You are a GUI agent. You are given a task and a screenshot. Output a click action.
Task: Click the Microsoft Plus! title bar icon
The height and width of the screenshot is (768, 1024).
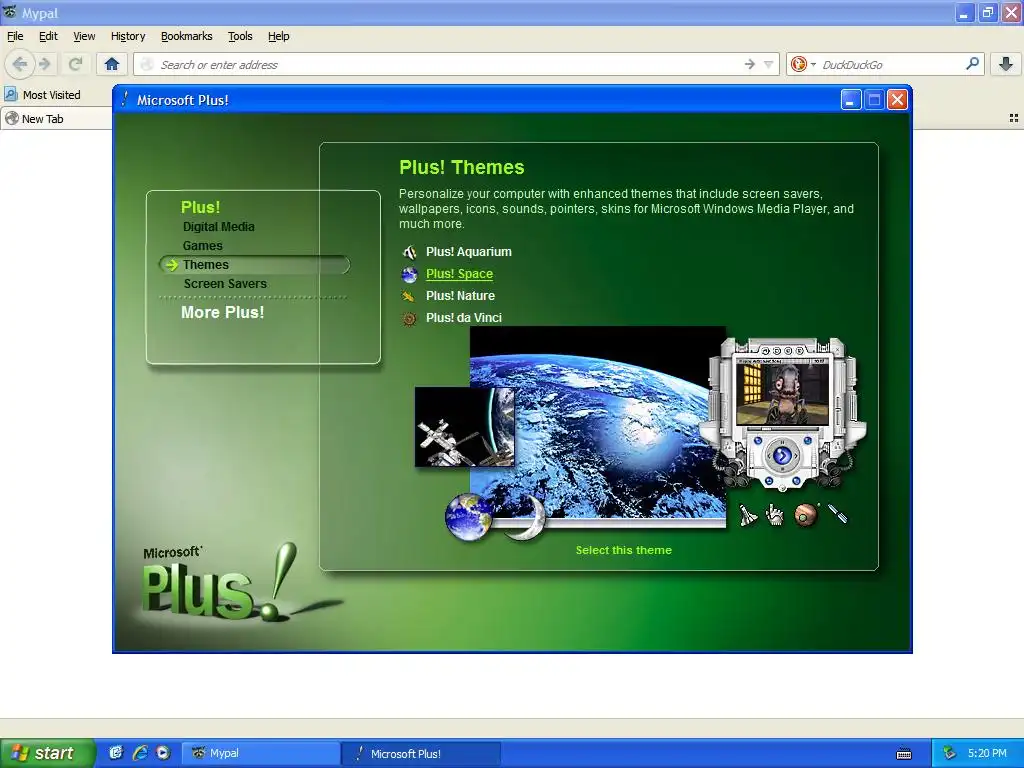pyautogui.click(x=125, y=99)
